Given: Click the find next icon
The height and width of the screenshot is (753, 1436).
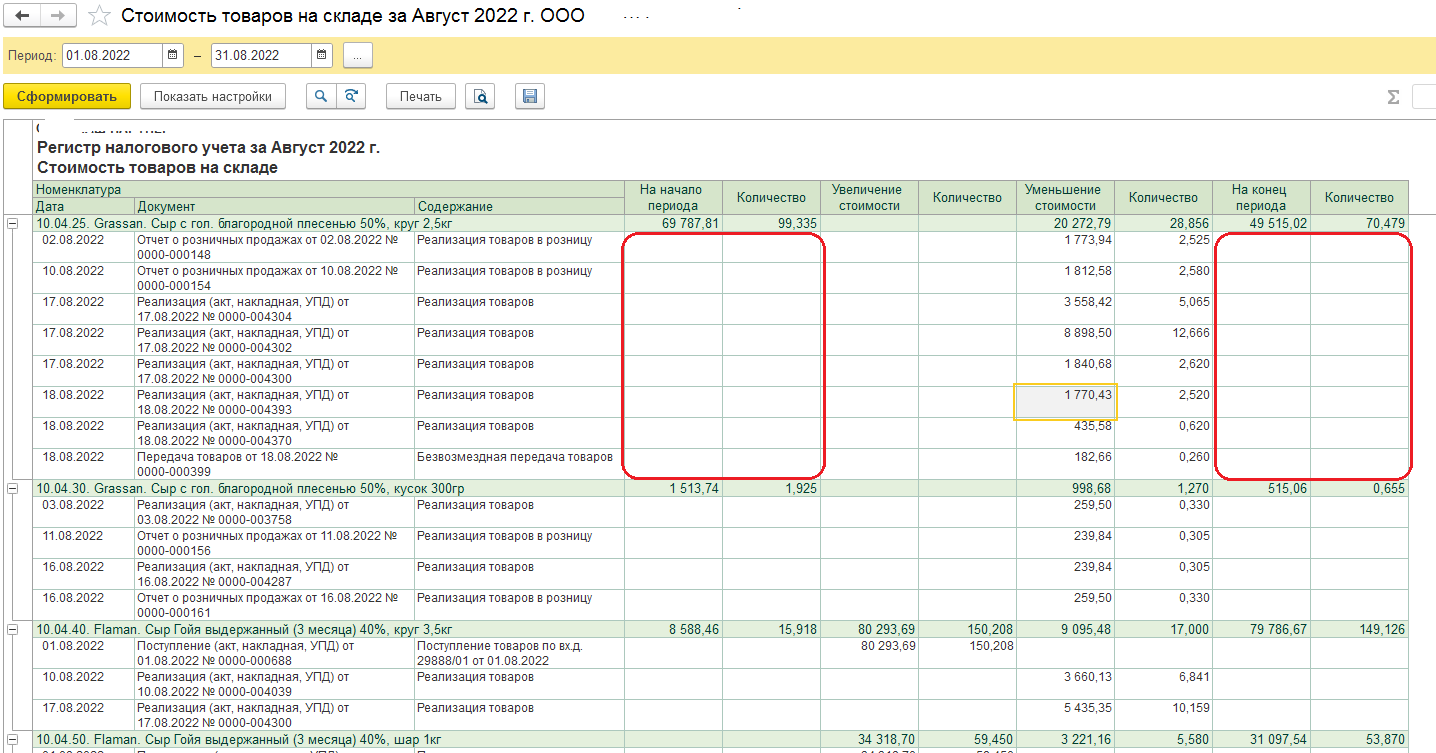Looking at the screenshot, I should pos(351,97).
